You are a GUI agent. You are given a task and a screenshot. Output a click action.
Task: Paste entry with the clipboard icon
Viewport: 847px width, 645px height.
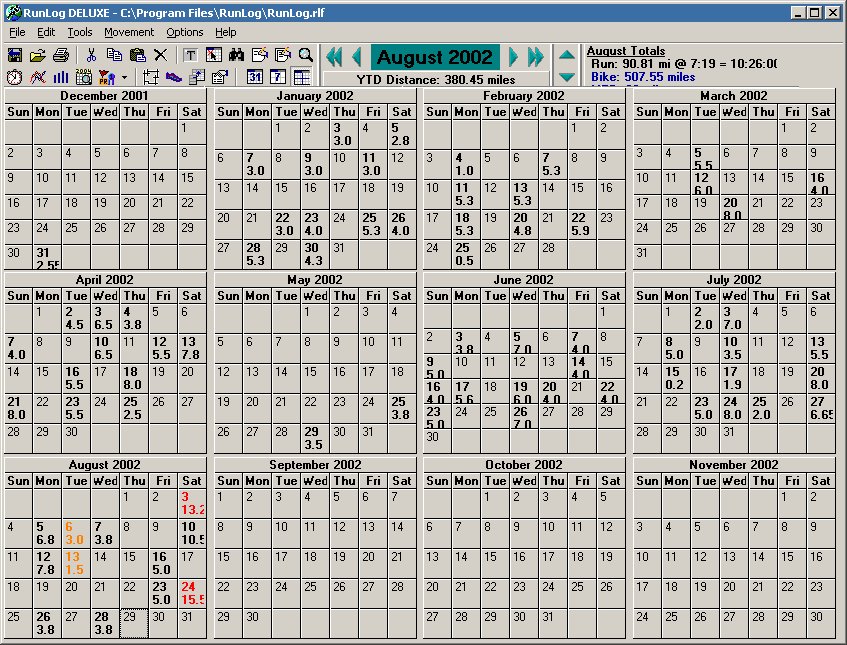point(138,55)
